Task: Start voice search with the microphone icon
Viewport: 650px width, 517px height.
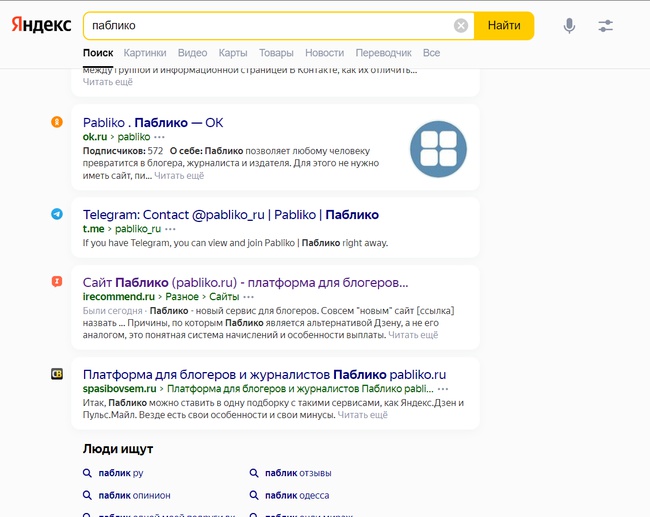Action: coord(569,26)
